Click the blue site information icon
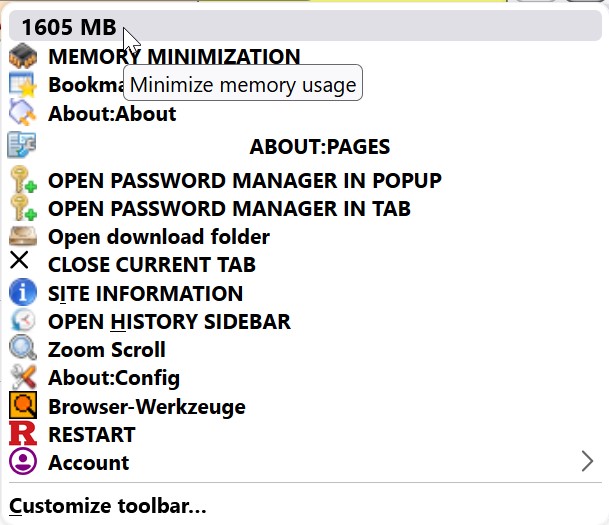This screenshot has height=525, width=609. click(22, 293)
